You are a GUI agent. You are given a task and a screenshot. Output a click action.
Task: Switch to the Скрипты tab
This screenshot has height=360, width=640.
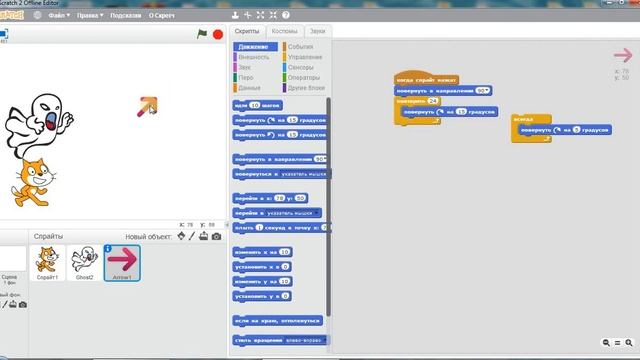click(x=247, y=31)
